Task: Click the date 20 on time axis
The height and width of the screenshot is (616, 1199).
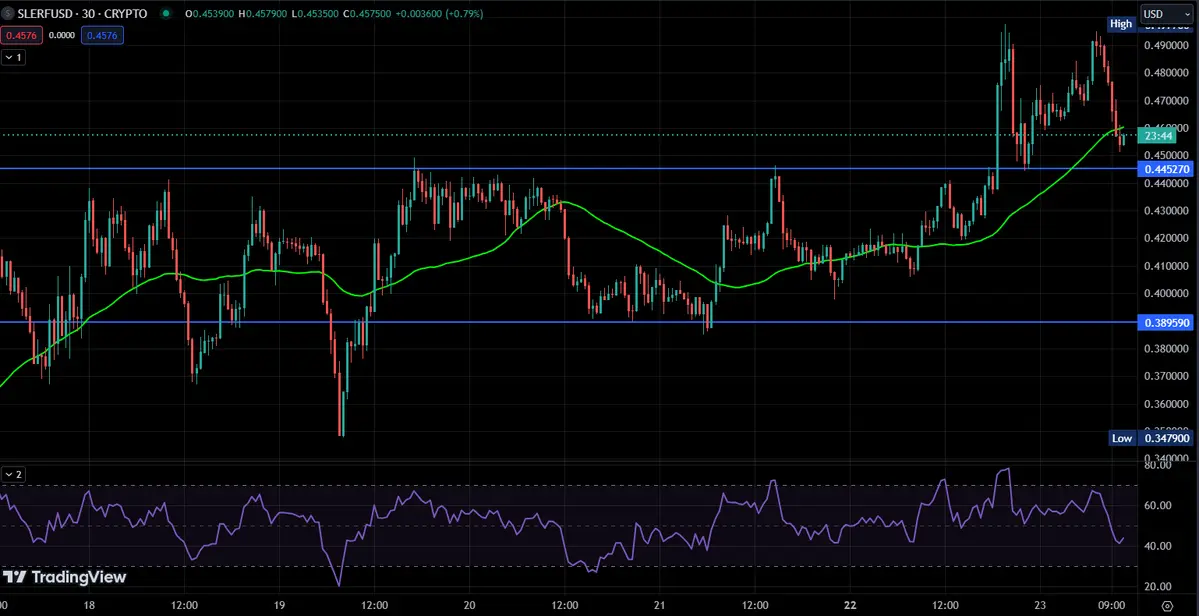Action: point(469,603)
